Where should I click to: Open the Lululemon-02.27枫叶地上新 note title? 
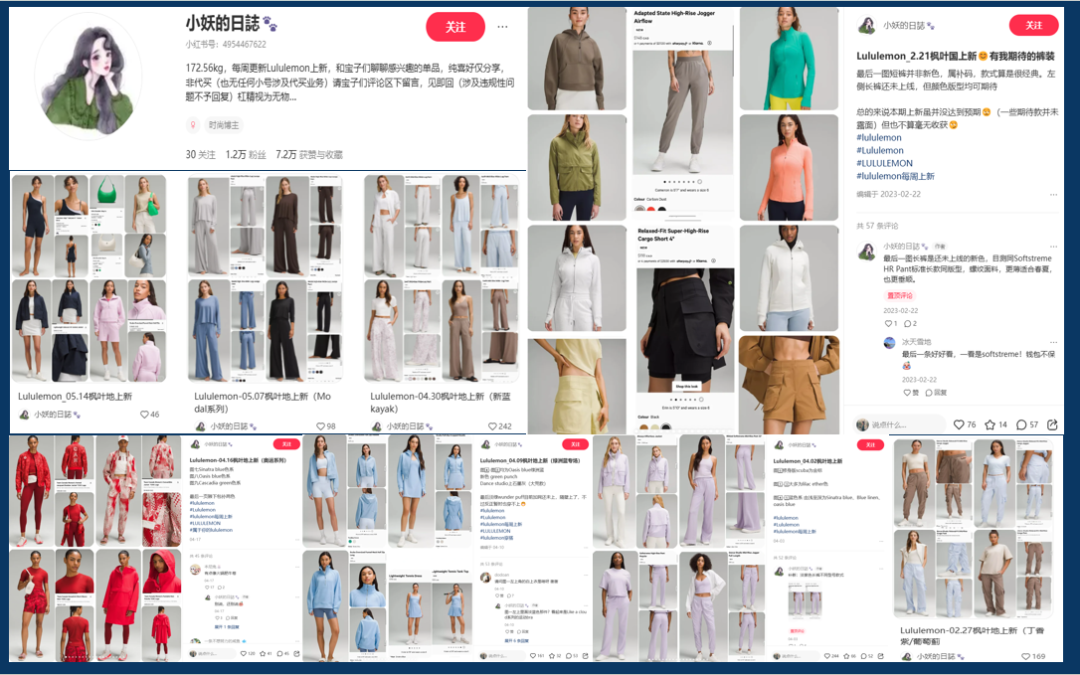pyautogui.click(x=972, y=636)
